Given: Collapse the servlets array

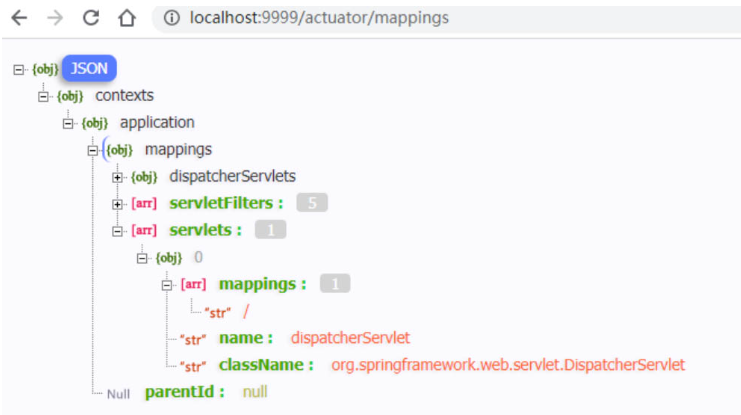Looking at the screenshot, I should click(118, 231).
